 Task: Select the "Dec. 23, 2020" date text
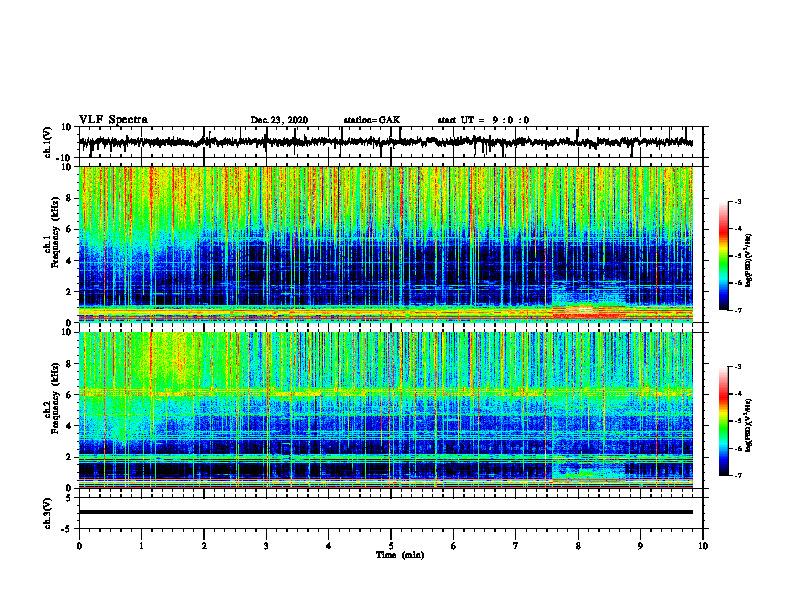click(279, 120)
